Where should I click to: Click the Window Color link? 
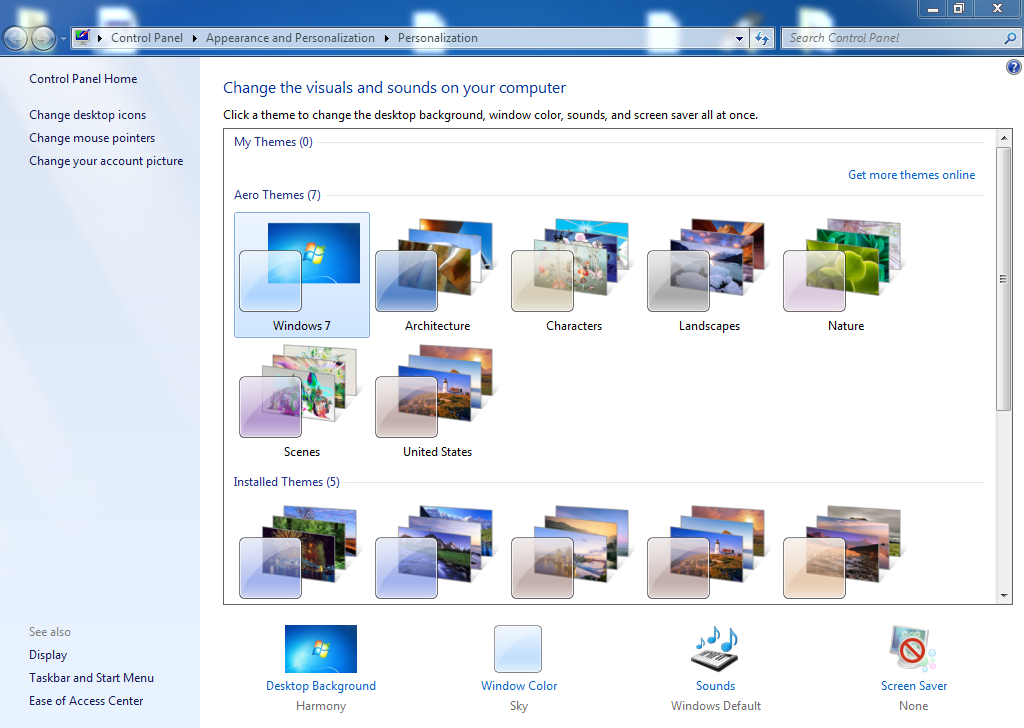point(519,686)
